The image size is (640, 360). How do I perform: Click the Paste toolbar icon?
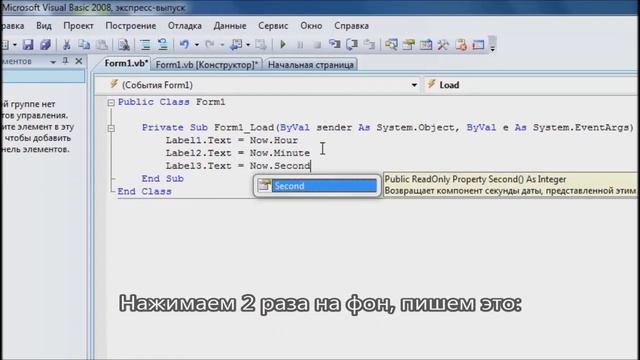102,44
